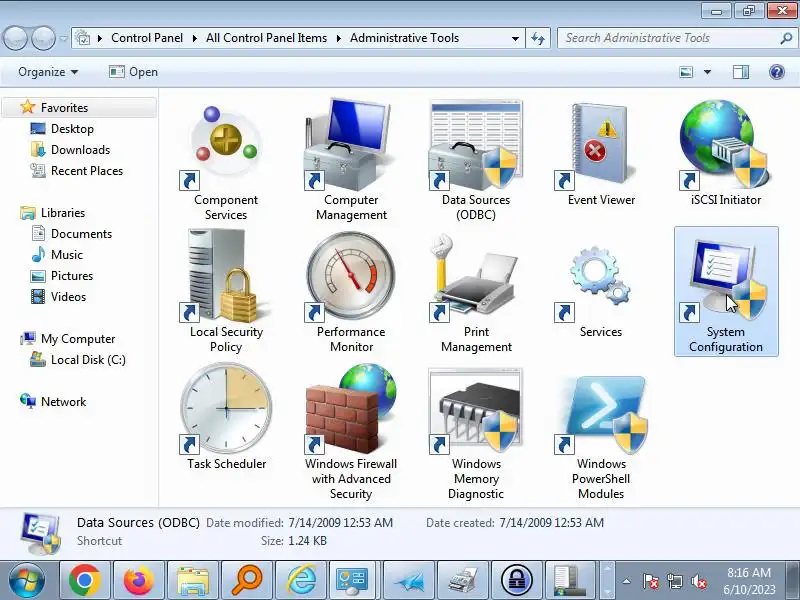The width and height of the screenshot is (800, 600).
Task: Expand the arrow after Control Panel breadcrumb
Action: 194,38
